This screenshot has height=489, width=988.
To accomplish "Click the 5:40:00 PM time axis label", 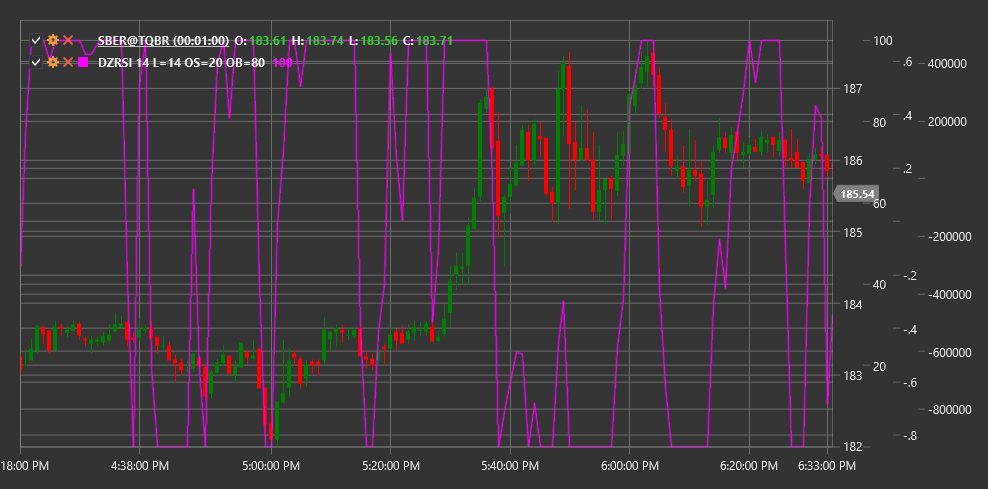I will (510, 466).
